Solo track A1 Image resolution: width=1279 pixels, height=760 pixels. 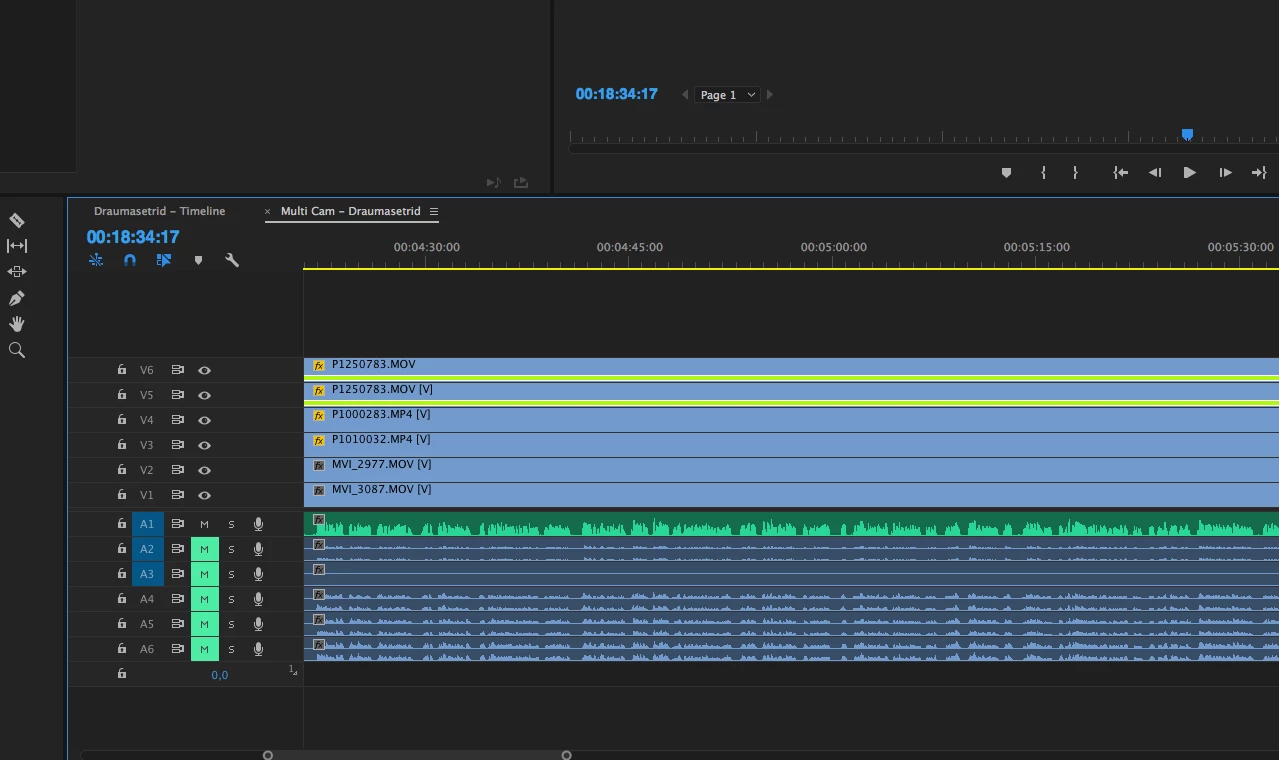pos(231,524)
